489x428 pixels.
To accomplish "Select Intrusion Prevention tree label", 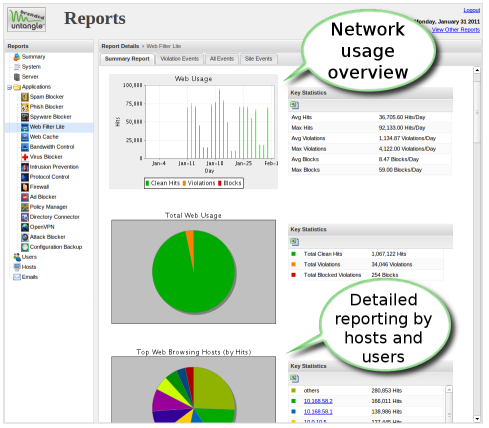I will click(54, 167).
